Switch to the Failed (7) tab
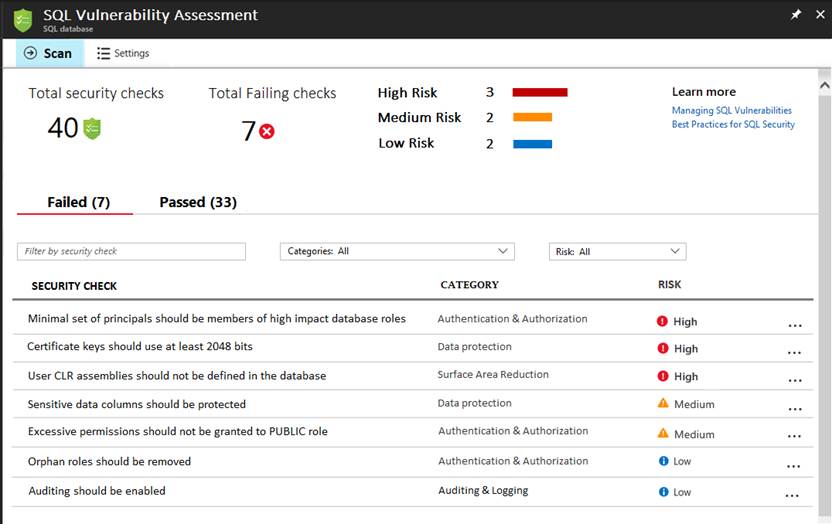The height and width of the screenshot is (524, 832). click(79, 202)
